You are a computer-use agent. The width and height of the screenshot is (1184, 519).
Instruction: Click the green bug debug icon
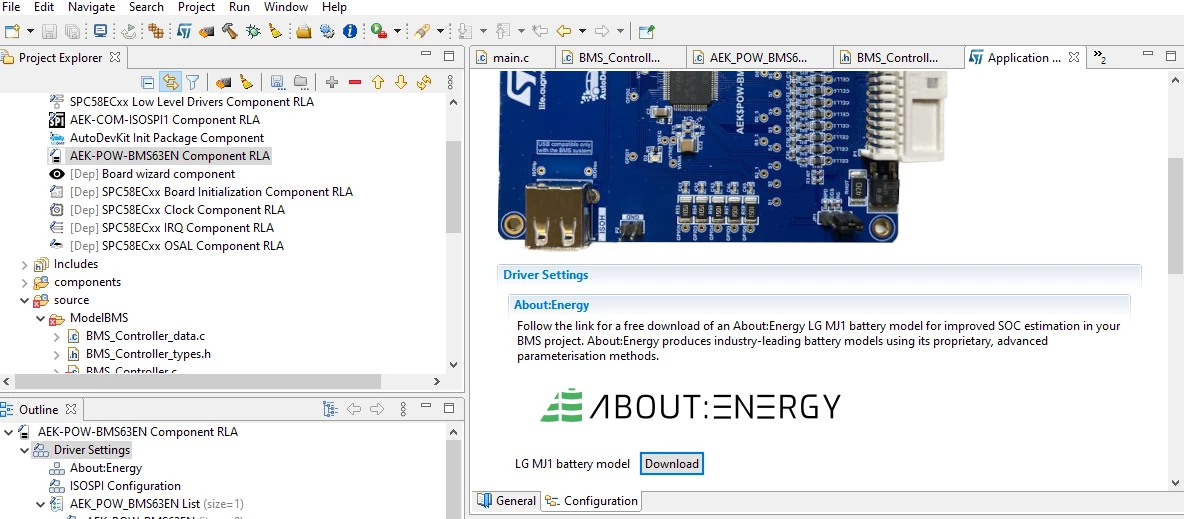click(x=254, y=31)
